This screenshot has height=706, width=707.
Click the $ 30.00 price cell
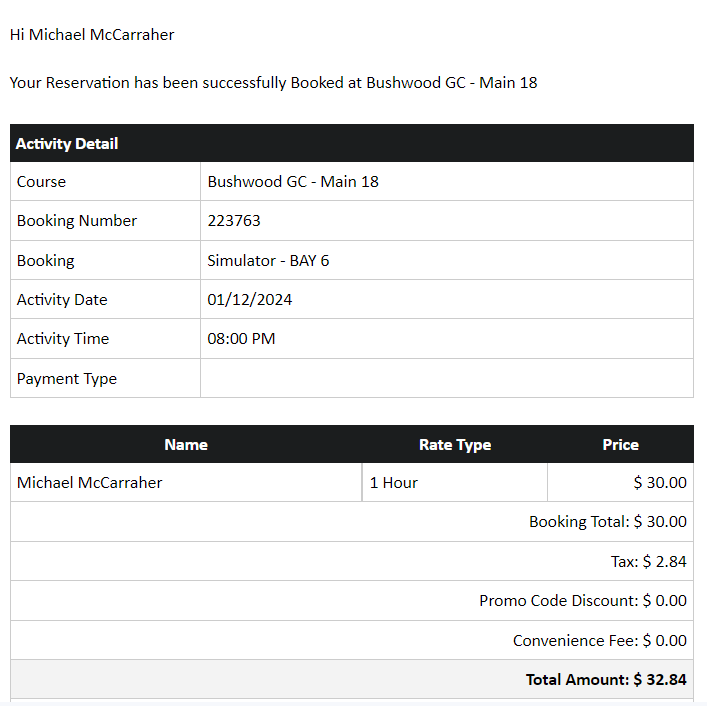[x=620, y=482]
